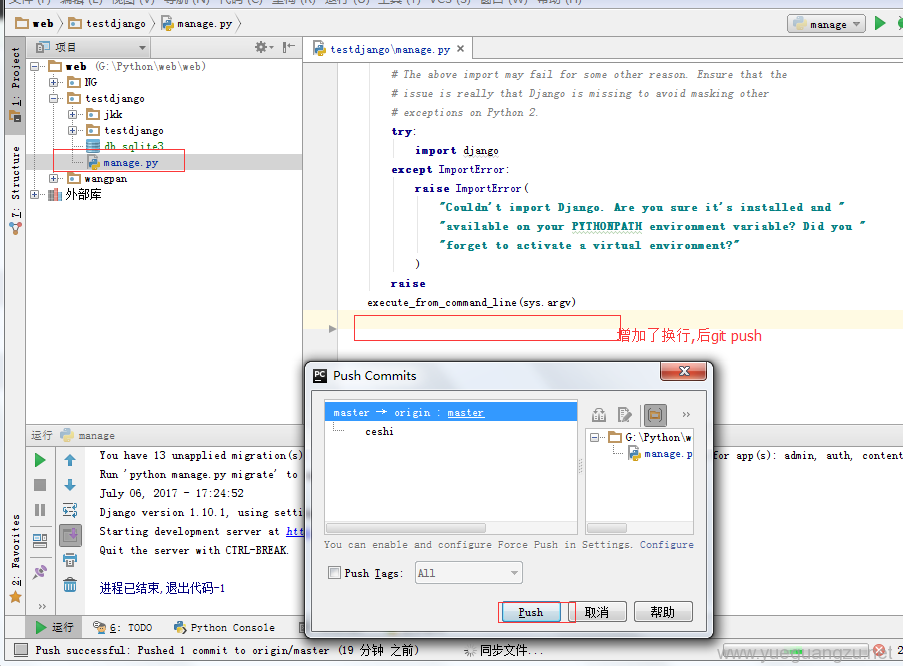Expand the 外部库 node
903x666 pixels.
tap(35, 195)
